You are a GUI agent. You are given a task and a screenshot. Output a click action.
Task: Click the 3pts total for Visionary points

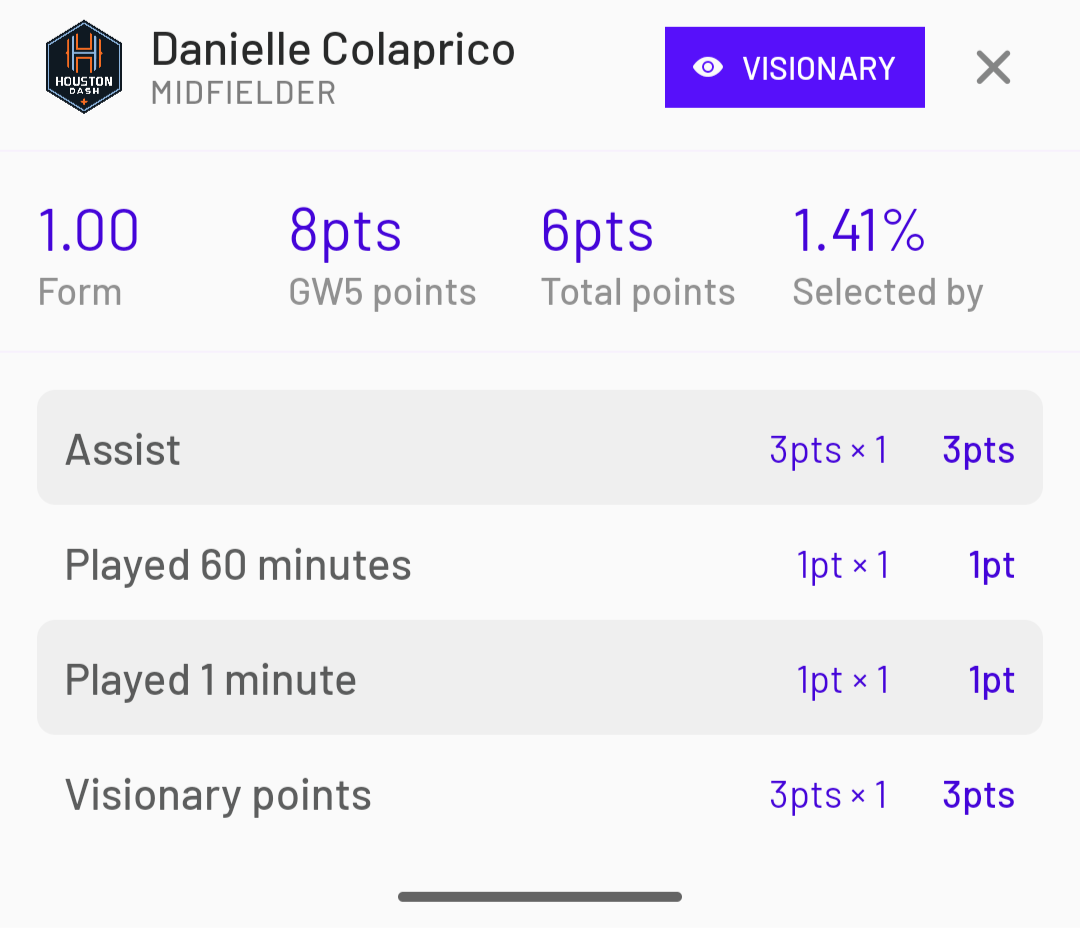[978, 796]
